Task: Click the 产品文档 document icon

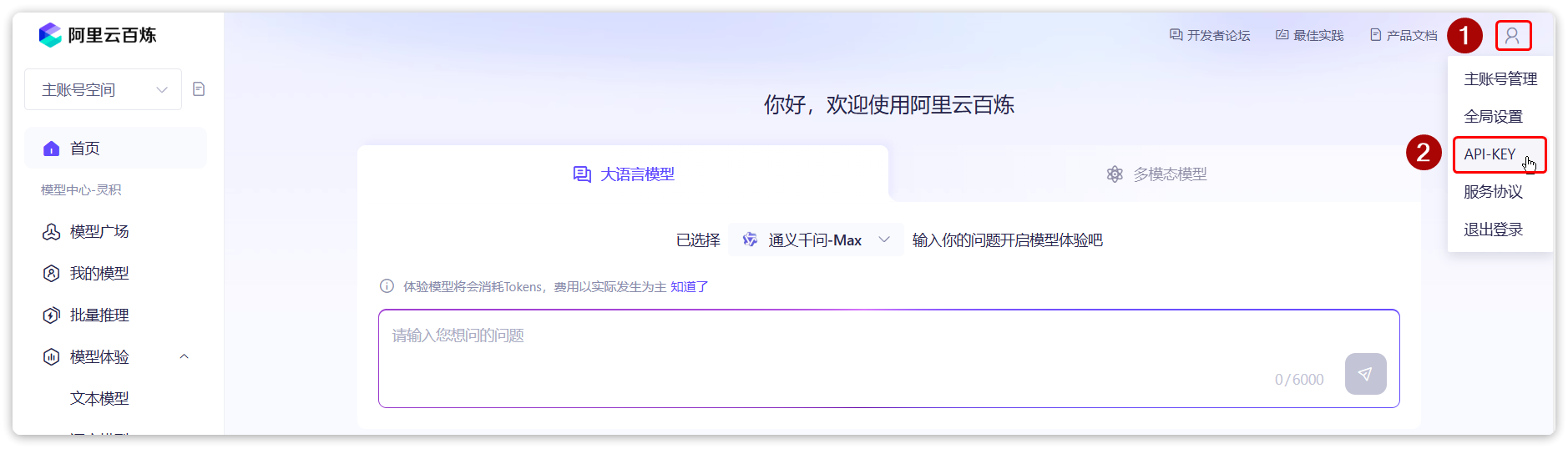Action: 1375,35
